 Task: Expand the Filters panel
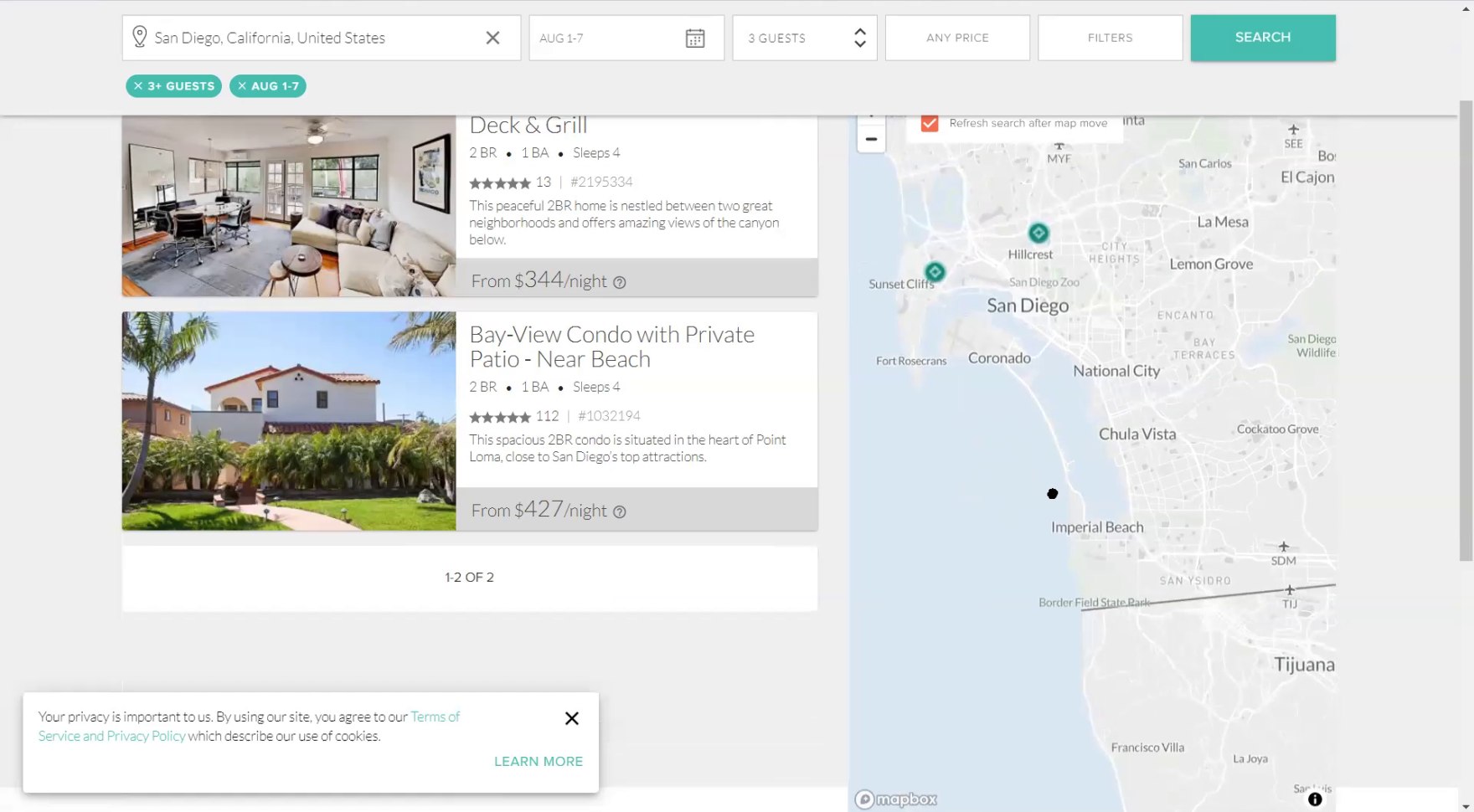click(1110, 38)
